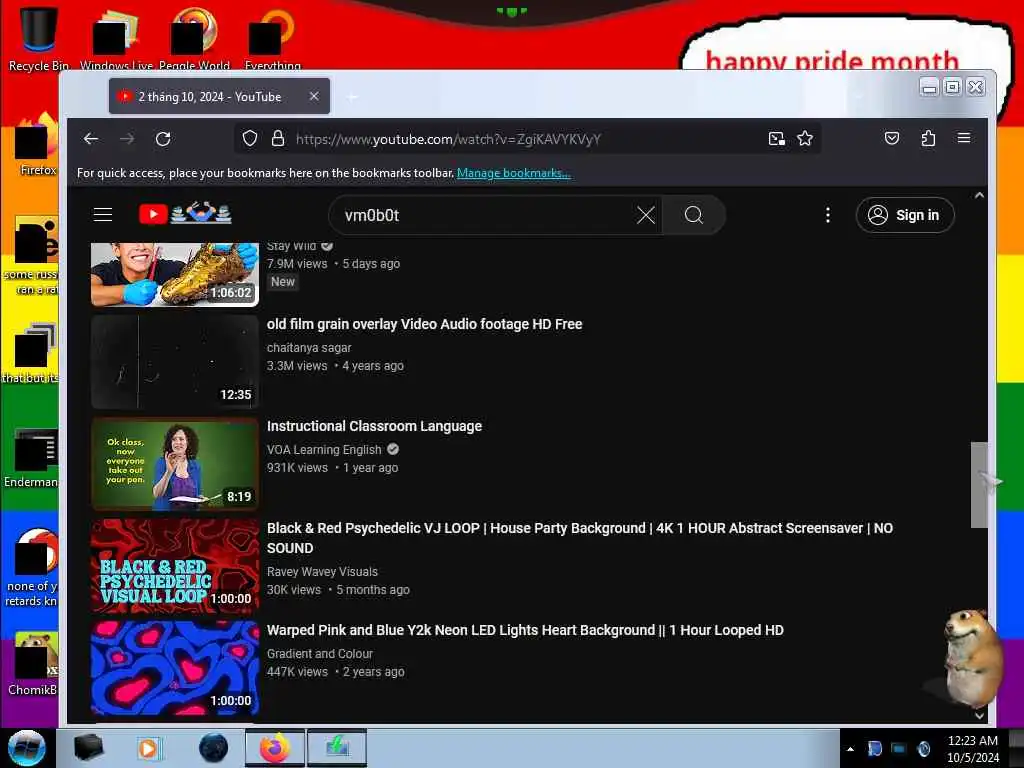Click the scrollbar down arrow
The width and height of the screenshot is (1024, 768).
point(979,715)
